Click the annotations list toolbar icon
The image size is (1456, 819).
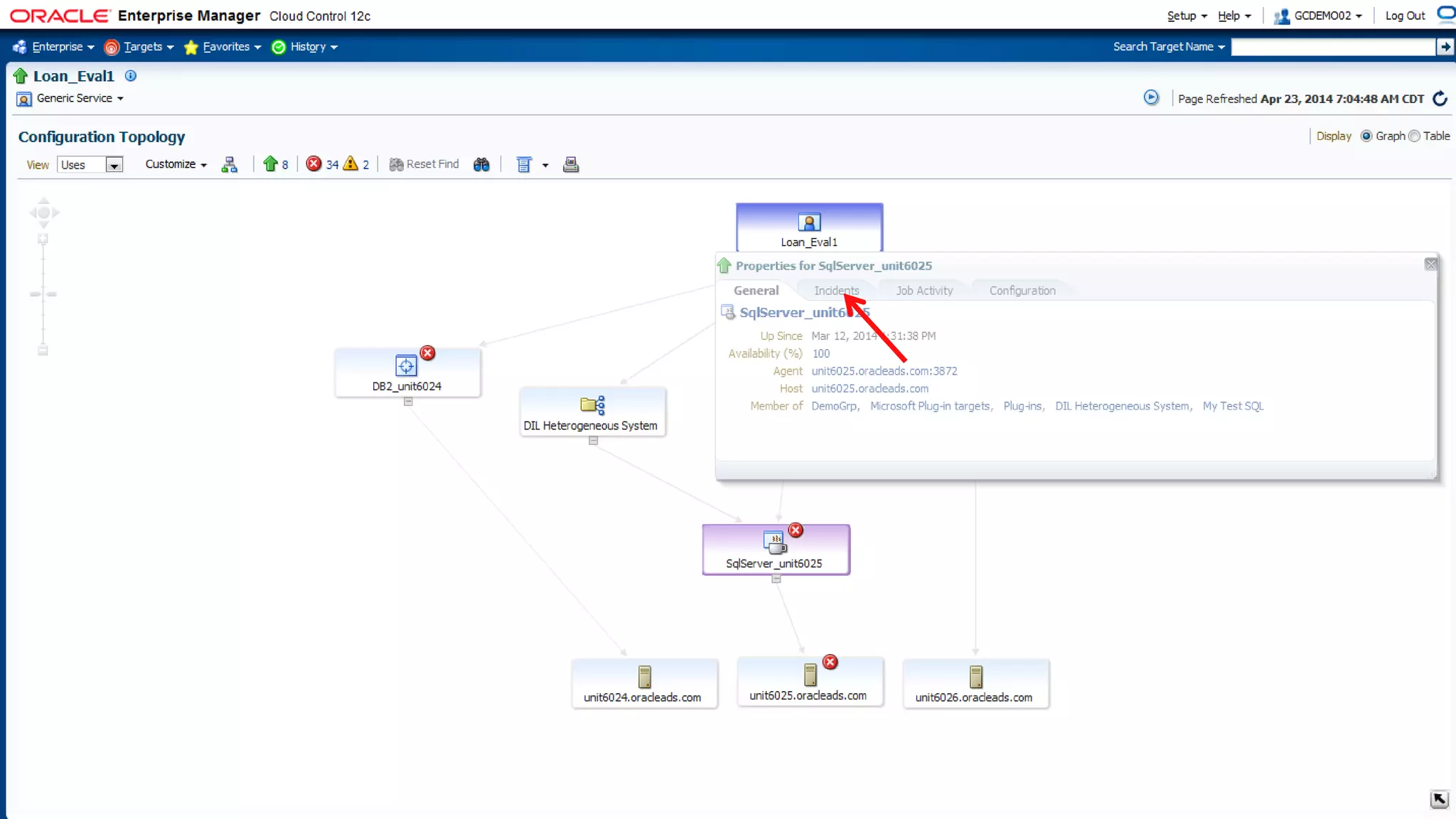[x=524, y=165]
